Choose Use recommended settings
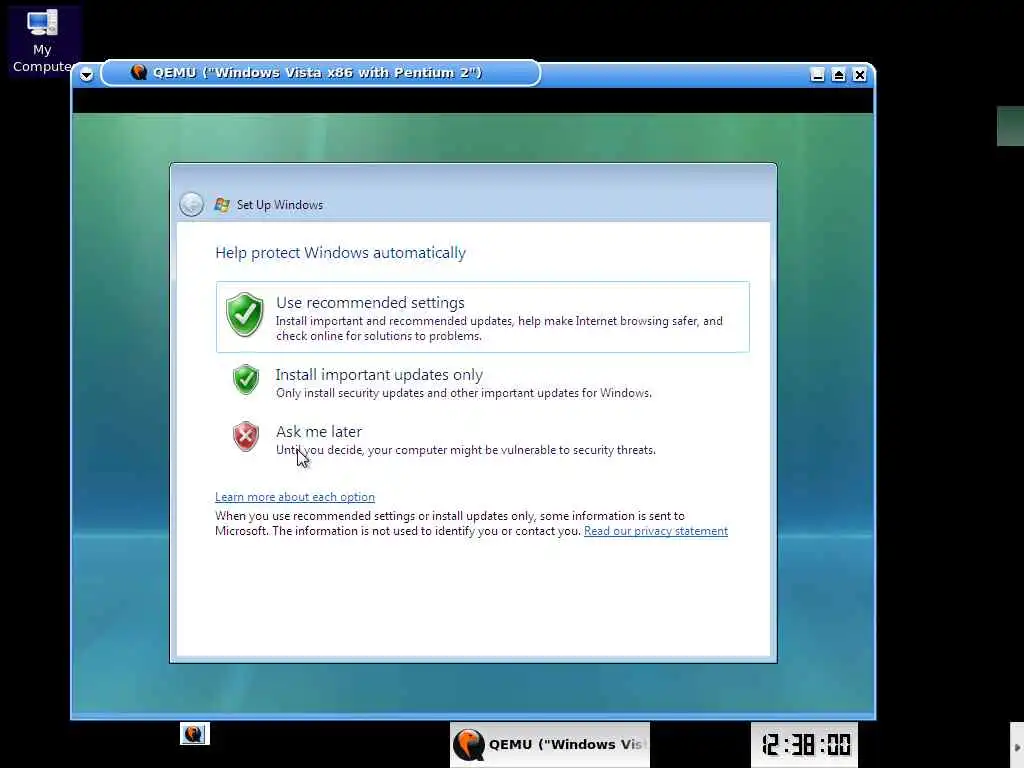1024x768 pixels. click(483, 317)
